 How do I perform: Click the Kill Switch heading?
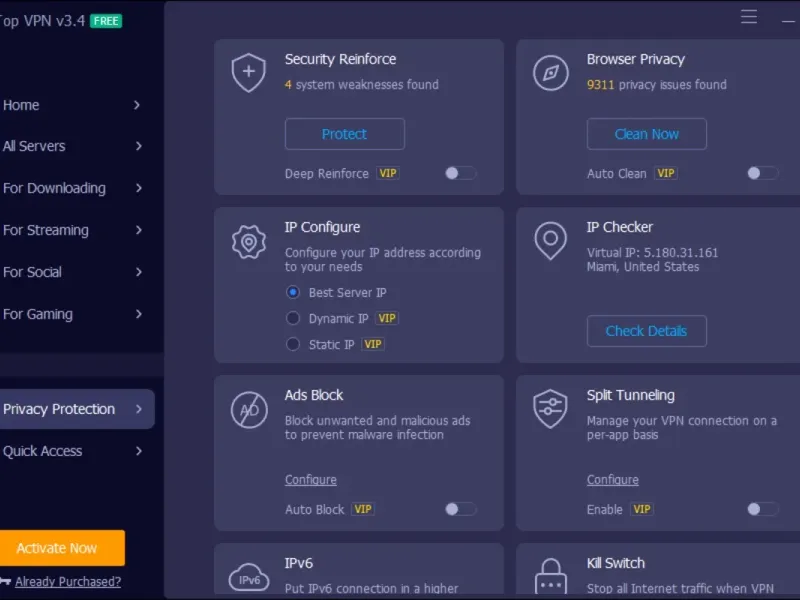[x=616, y=563]
